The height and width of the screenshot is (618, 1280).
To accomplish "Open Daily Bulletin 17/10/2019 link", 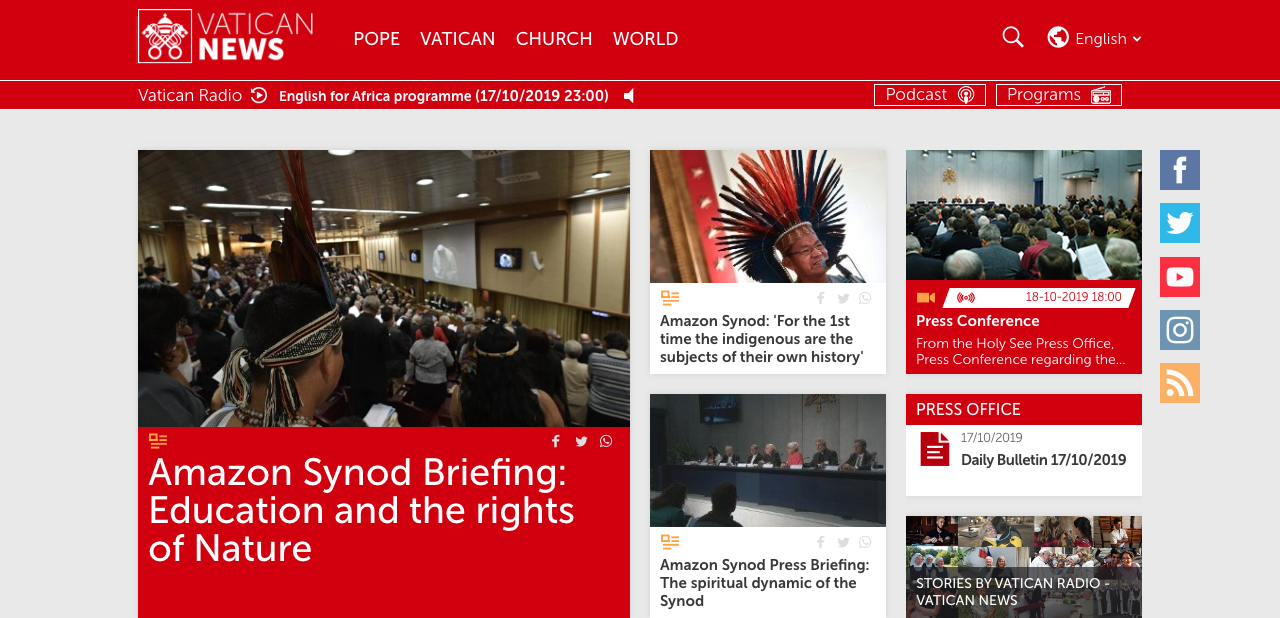I will (x=1043, y=460).
